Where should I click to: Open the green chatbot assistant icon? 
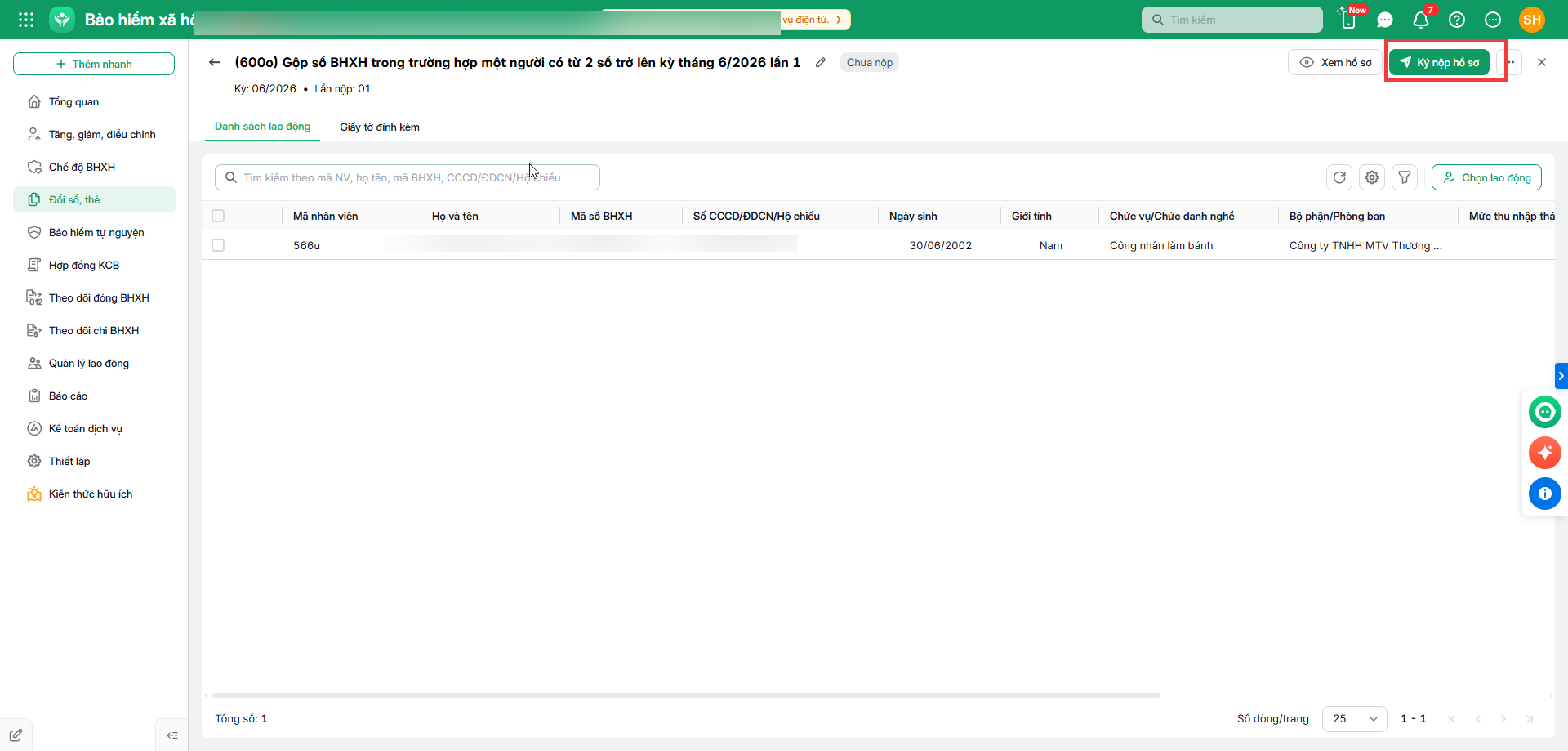coord(1545,412)
